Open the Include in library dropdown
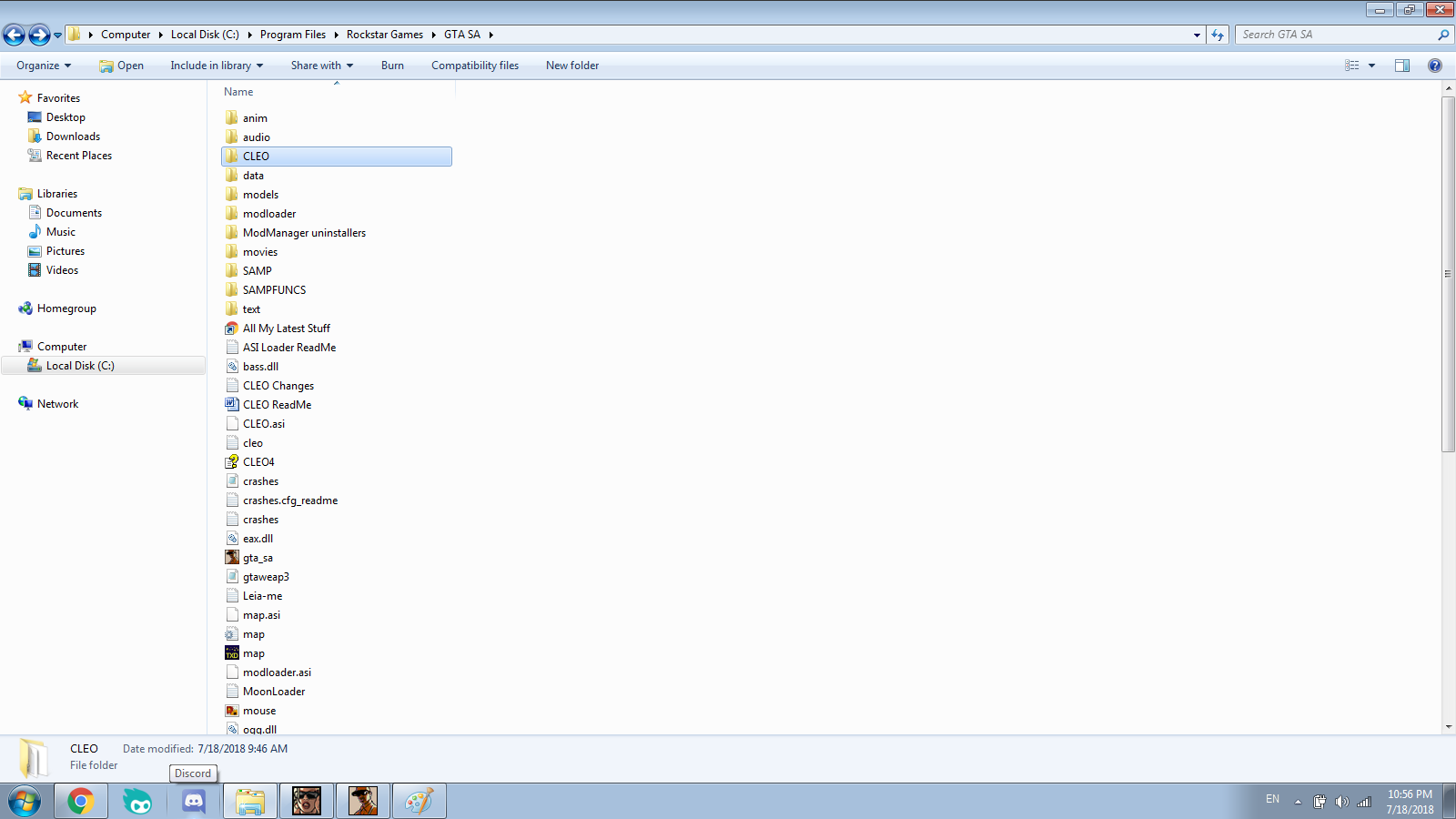The height and width of the screenshot is (819, 1456). [217, 66]
